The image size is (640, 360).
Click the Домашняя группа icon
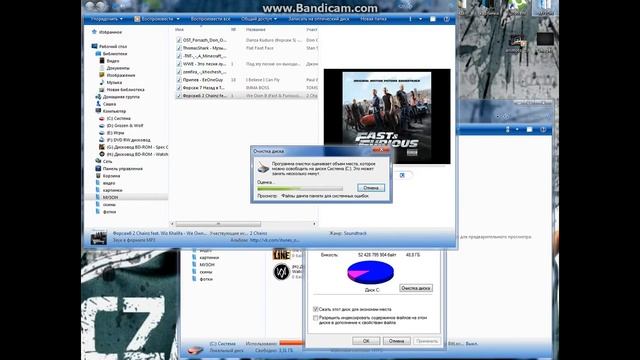(98, 97)
